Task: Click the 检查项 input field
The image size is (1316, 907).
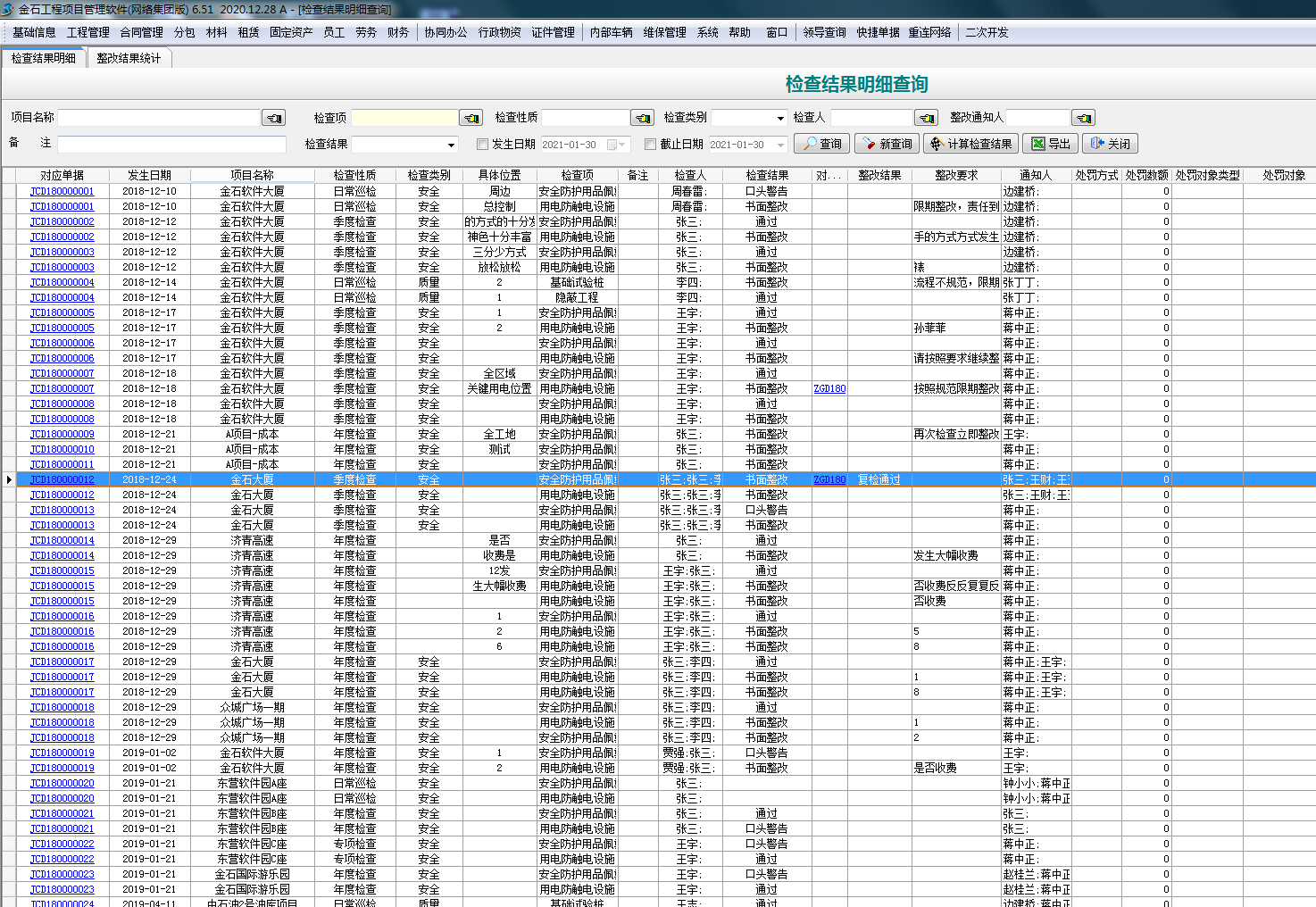Action: [x=404, y=118]
